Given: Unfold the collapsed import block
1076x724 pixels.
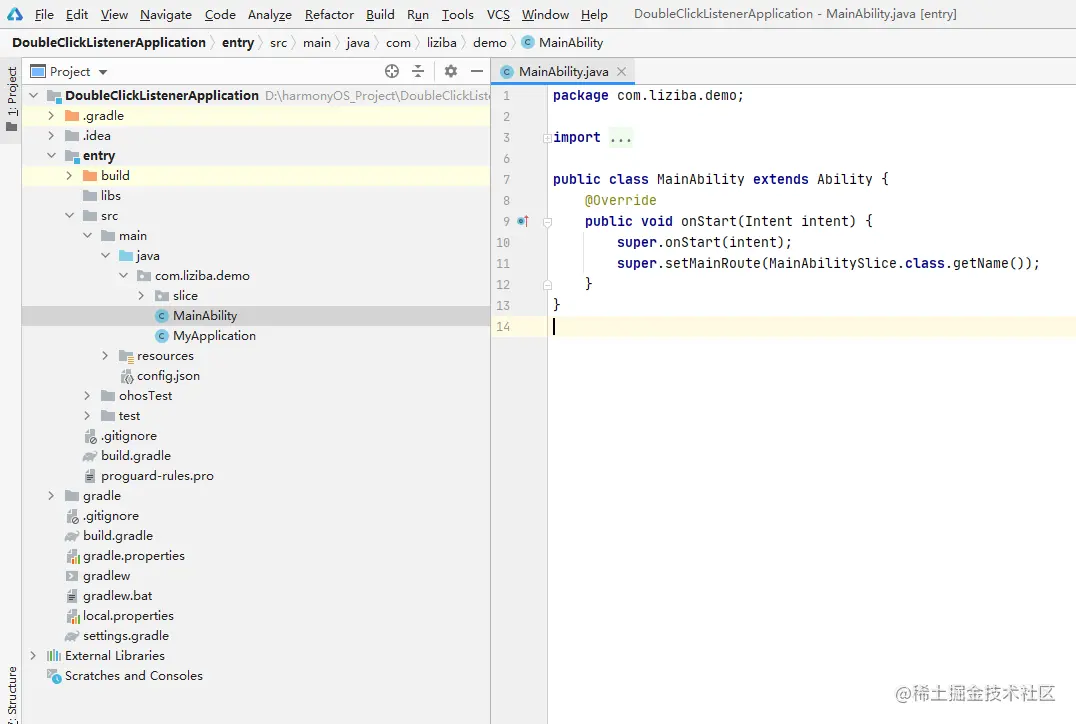Looking at the screenshot, I should point(548,138).
